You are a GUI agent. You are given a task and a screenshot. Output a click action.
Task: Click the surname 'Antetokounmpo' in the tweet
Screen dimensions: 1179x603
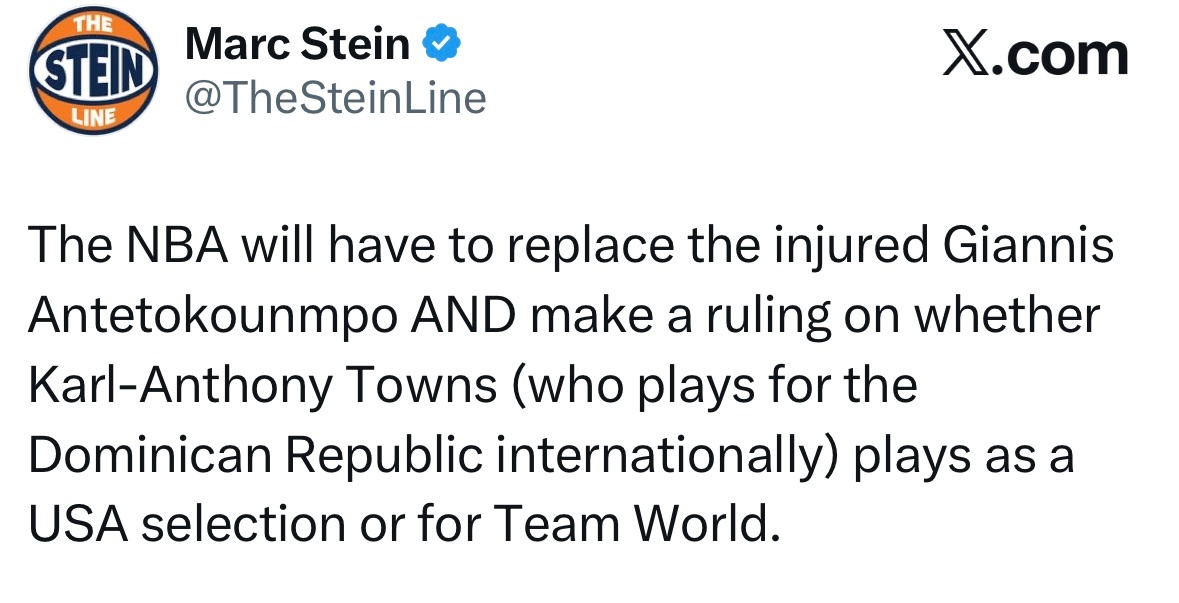pyautogui.click(x=213, y=317)
